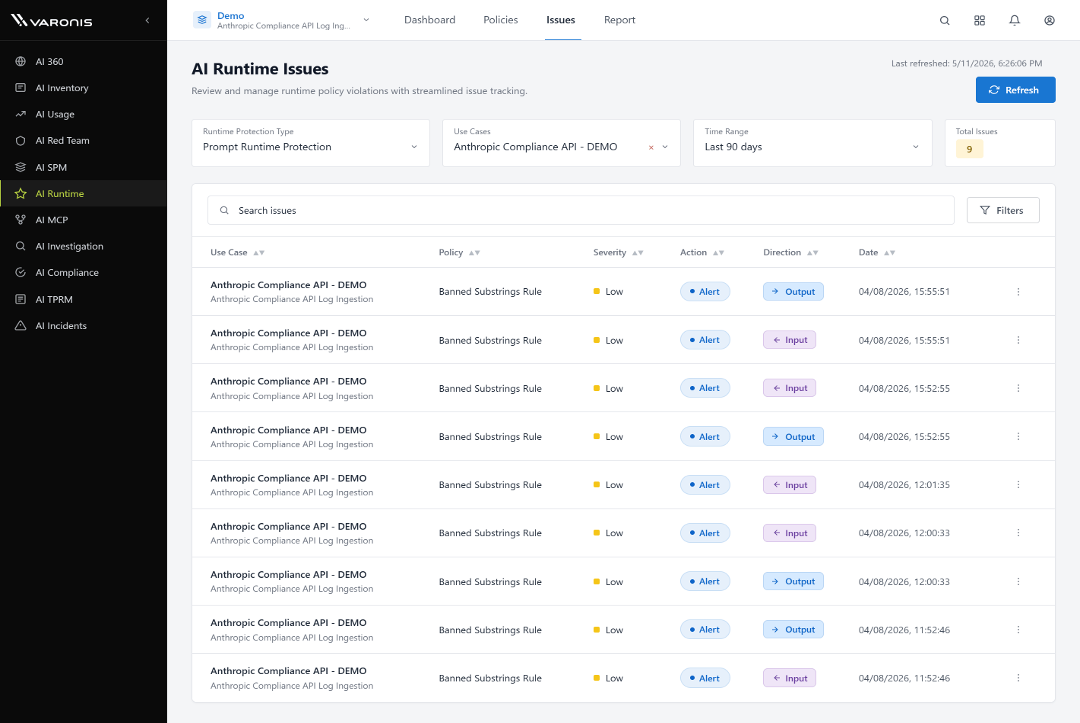Click Alert badge in 11:52:46 Input row
1080x723 pixels.
pyautogui.click(x=705, y=678)
